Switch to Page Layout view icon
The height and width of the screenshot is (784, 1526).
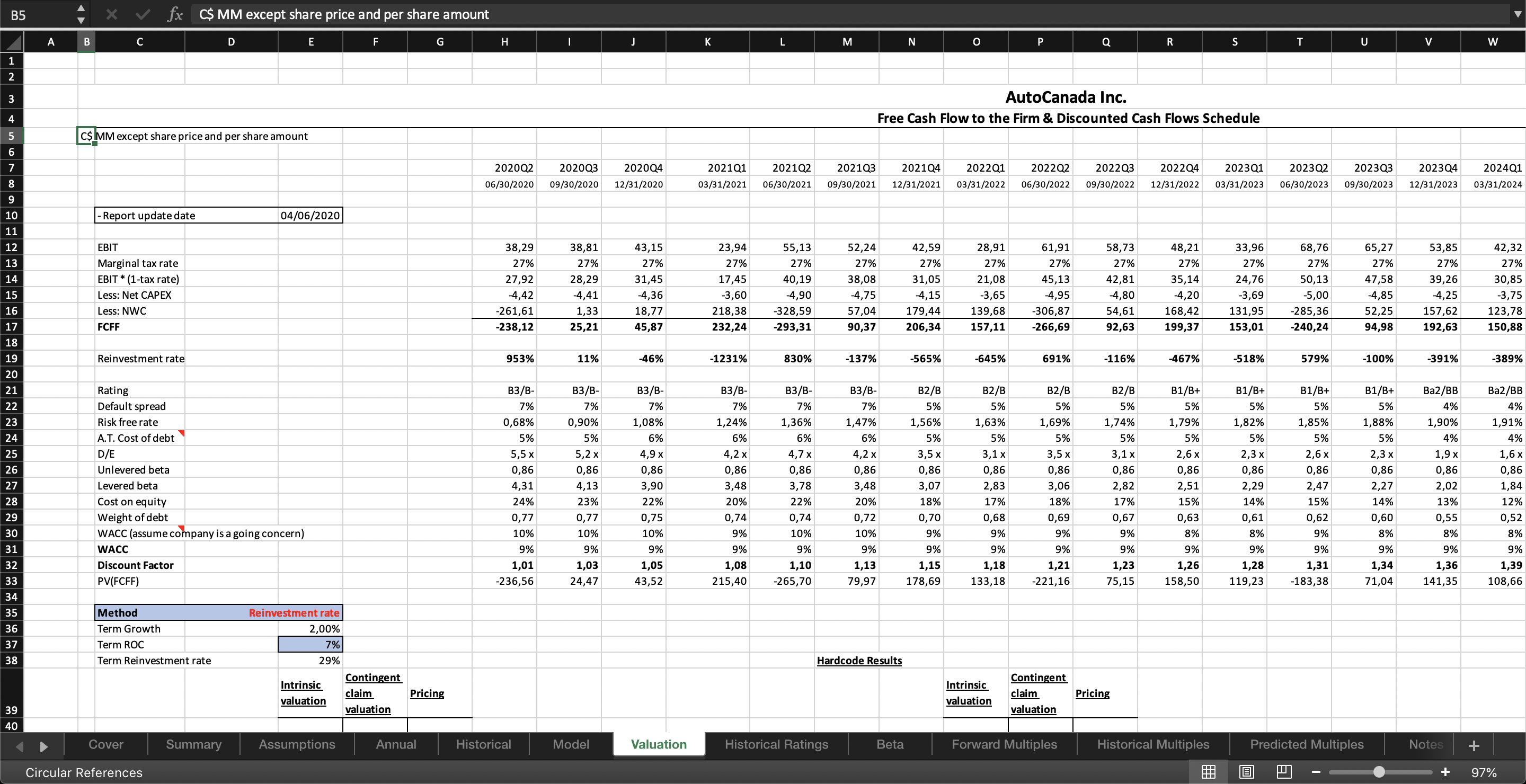(1246, 772)
